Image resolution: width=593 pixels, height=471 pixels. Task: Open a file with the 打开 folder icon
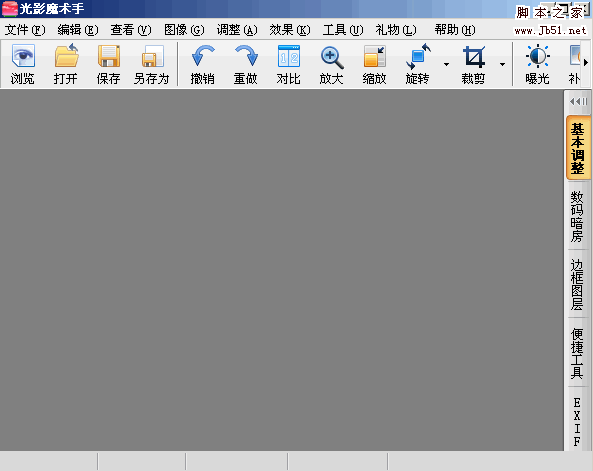66,56
